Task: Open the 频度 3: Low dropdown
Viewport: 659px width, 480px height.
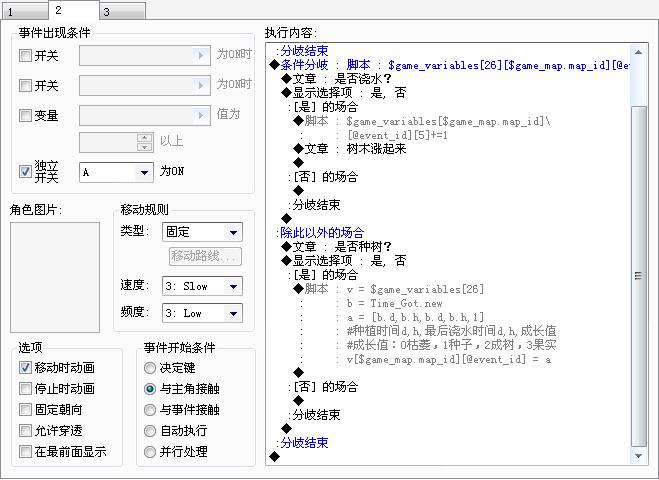Action: [x=202, y=314]
